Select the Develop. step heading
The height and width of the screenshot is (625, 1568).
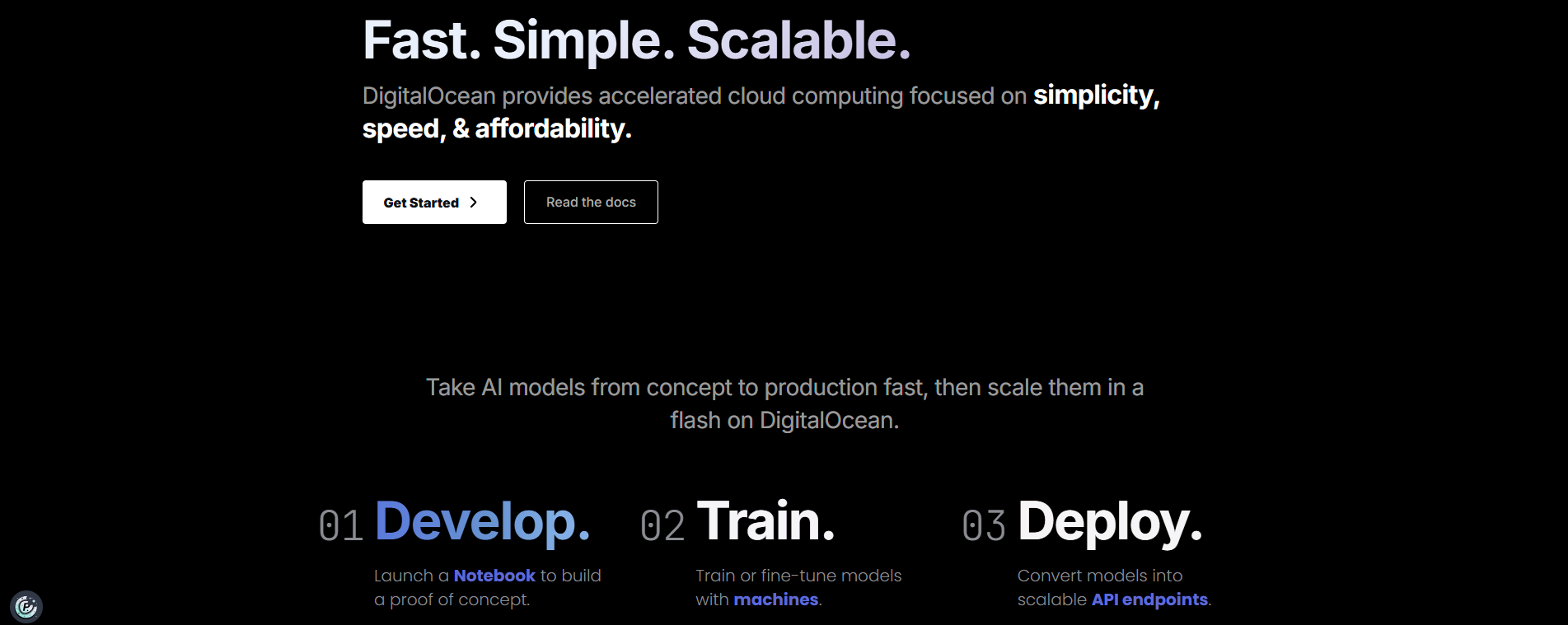(x=482, y=522)
